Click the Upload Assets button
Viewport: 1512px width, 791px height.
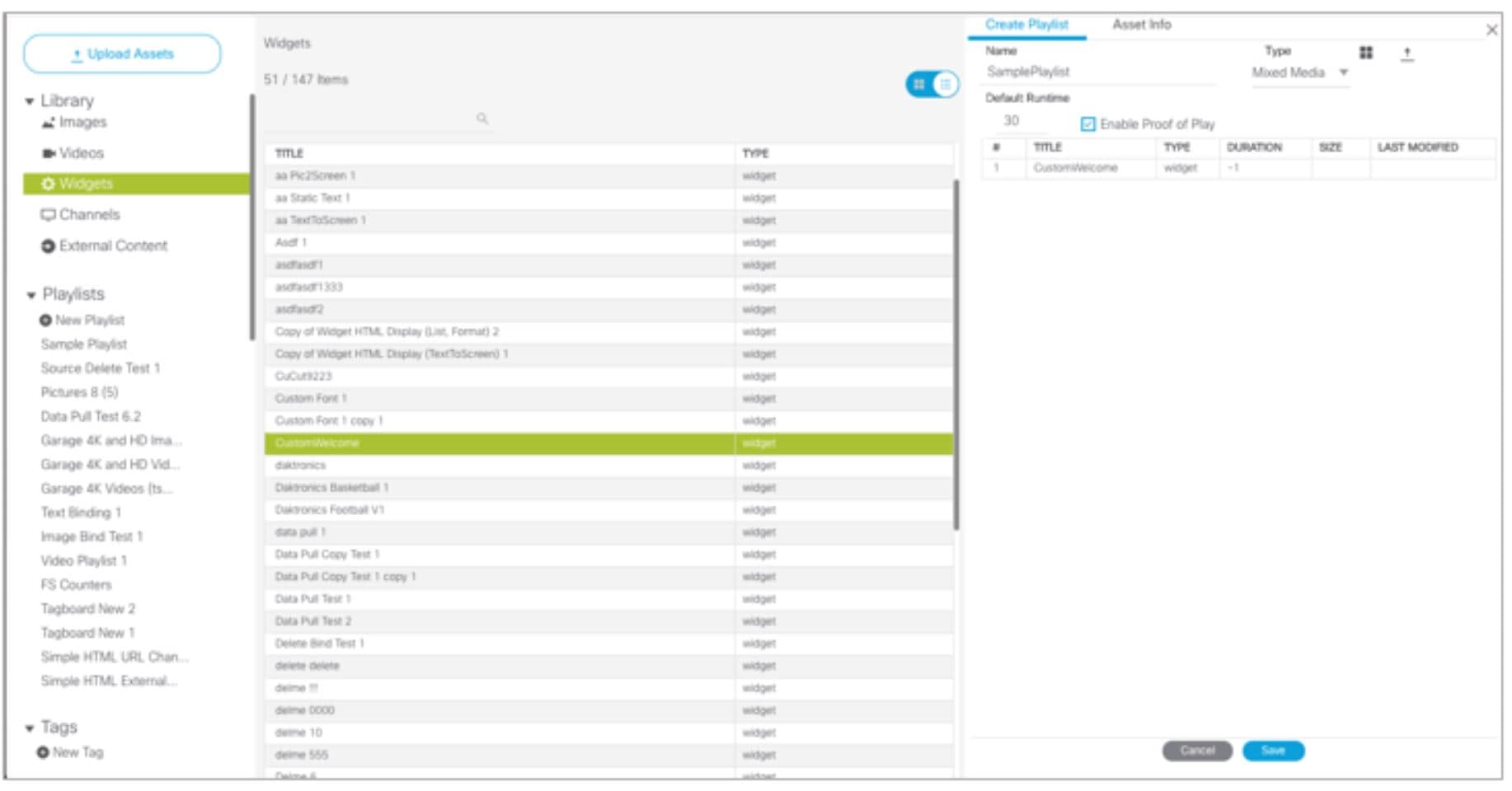click(120, 54)
